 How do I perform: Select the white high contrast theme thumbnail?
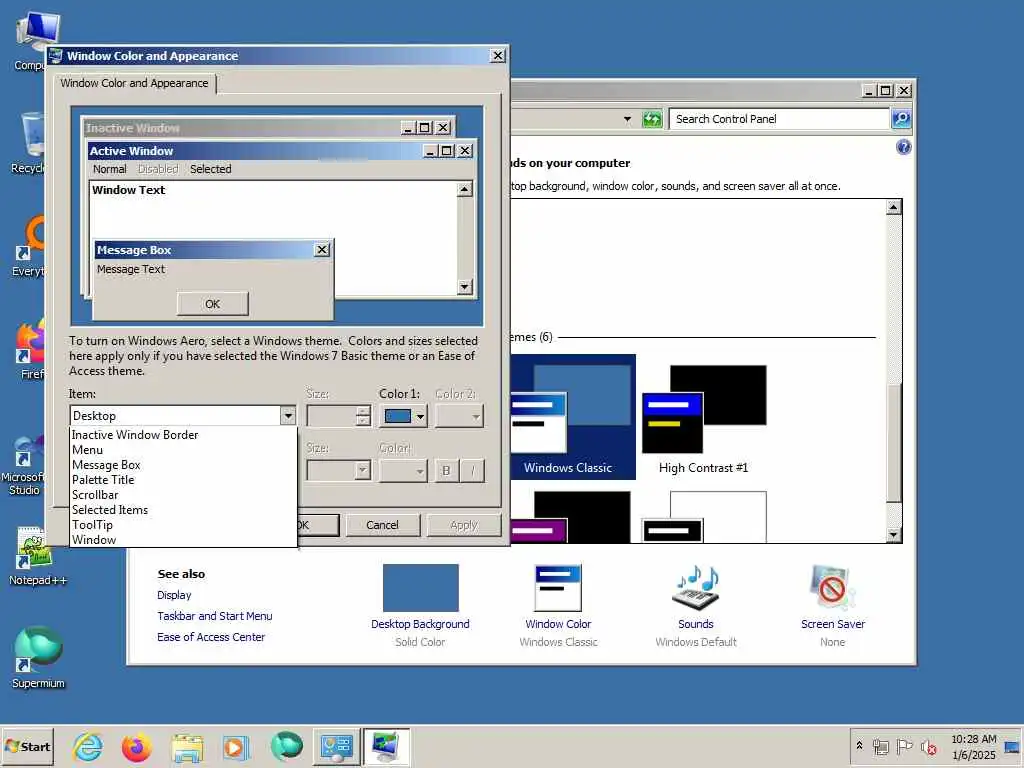705,517
